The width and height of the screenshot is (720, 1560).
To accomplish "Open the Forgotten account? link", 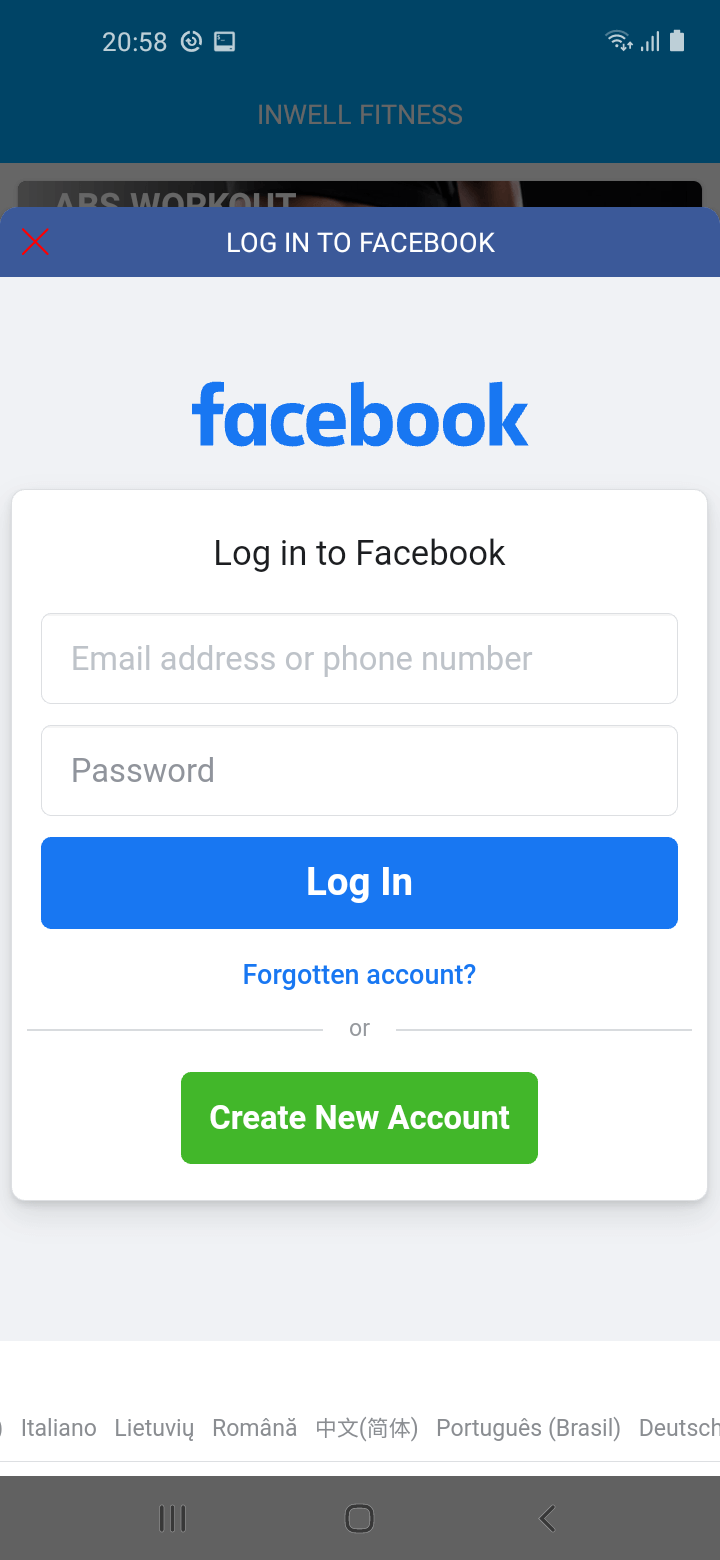I will pyautogui.click(x=359, y=974).
